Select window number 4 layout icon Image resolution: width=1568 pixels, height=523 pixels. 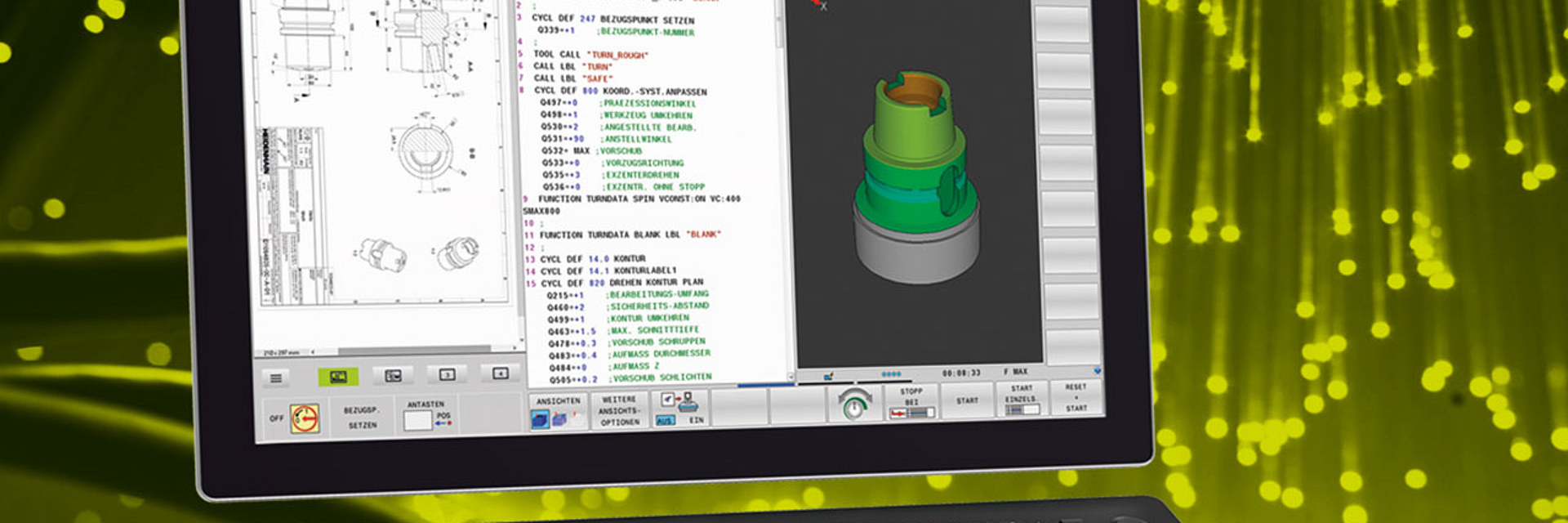click(501, 373)
